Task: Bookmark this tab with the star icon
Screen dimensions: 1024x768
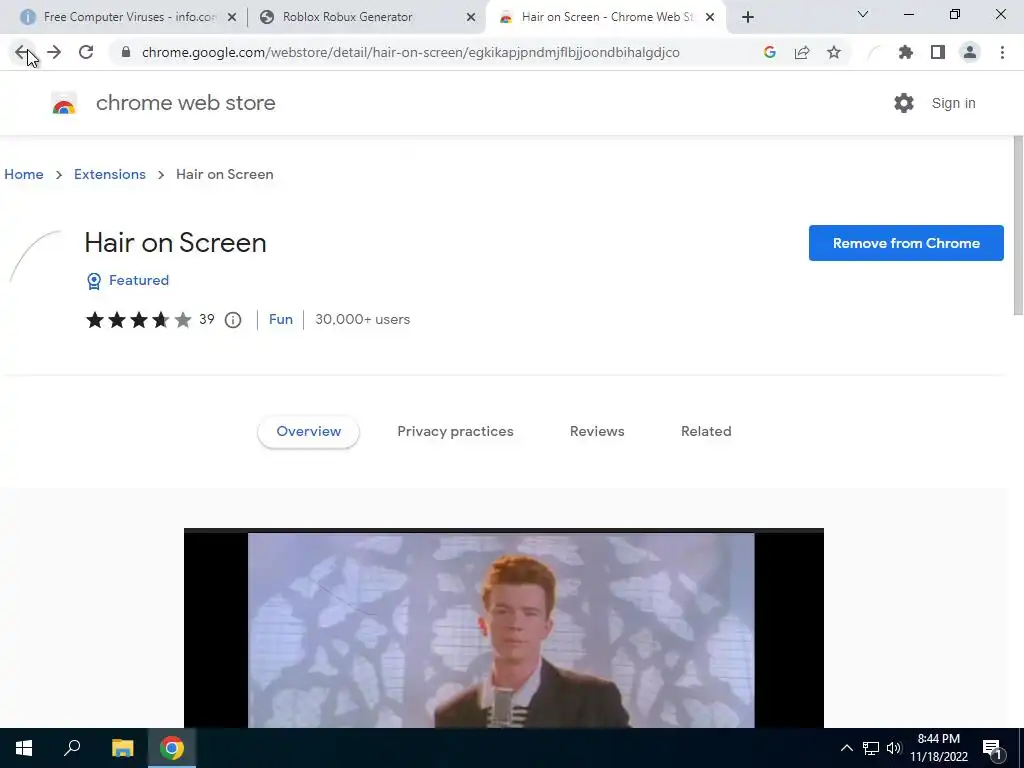Action: (834, 52)
